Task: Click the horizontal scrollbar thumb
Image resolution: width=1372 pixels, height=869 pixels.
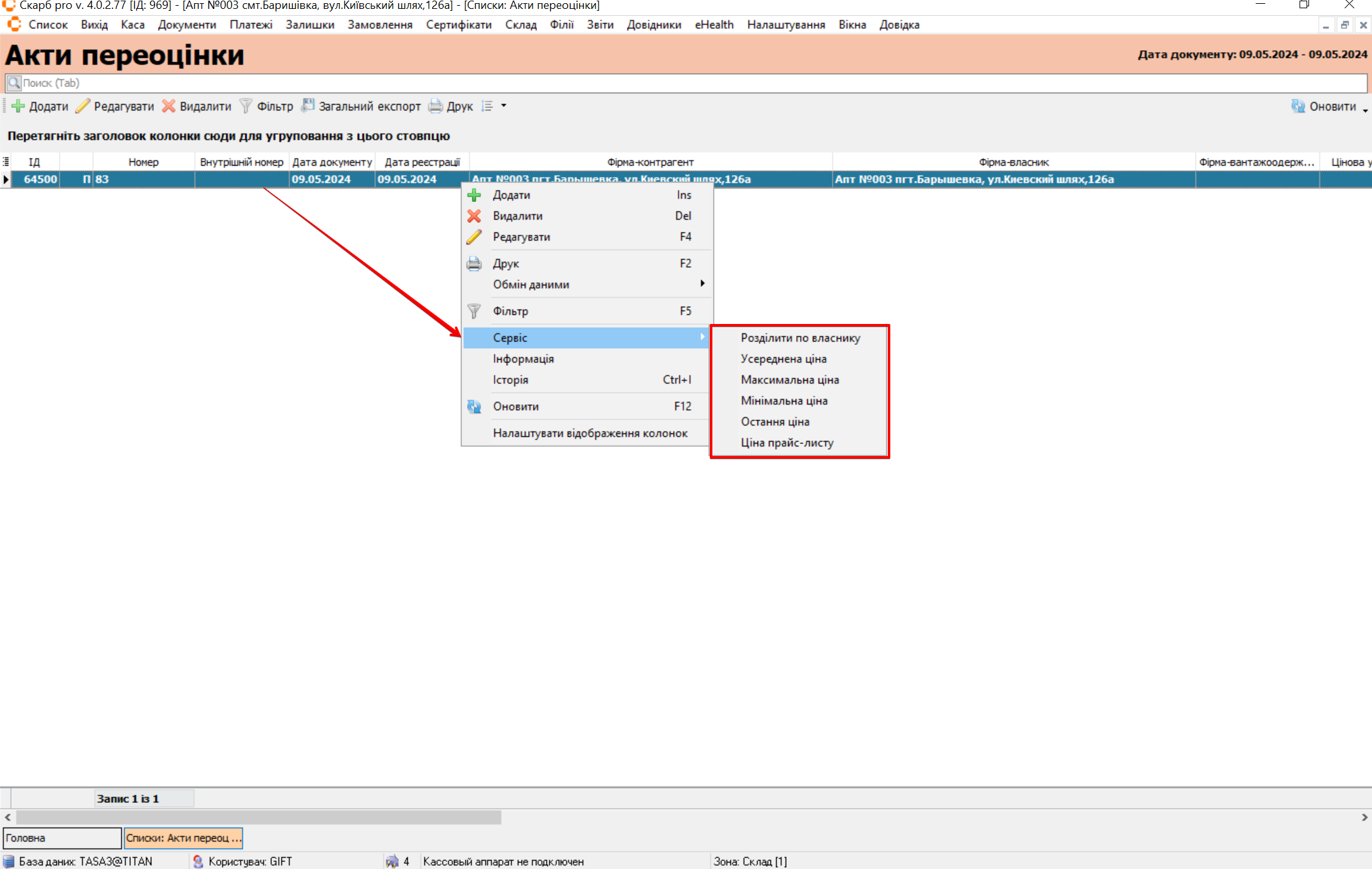Action: 258,817
